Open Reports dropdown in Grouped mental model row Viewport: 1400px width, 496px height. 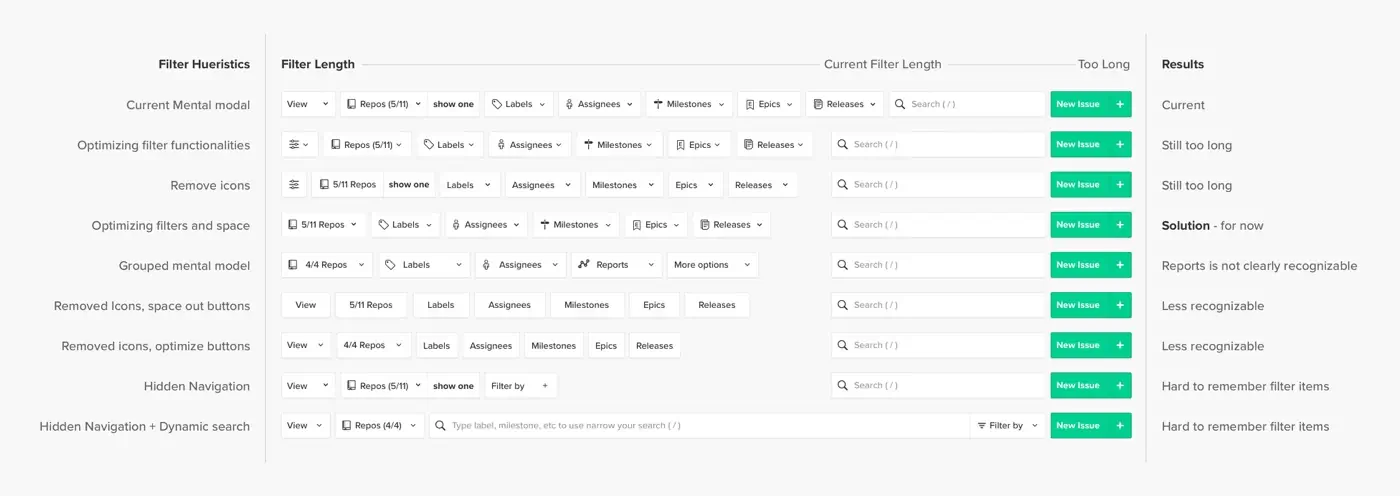[616, 265]
